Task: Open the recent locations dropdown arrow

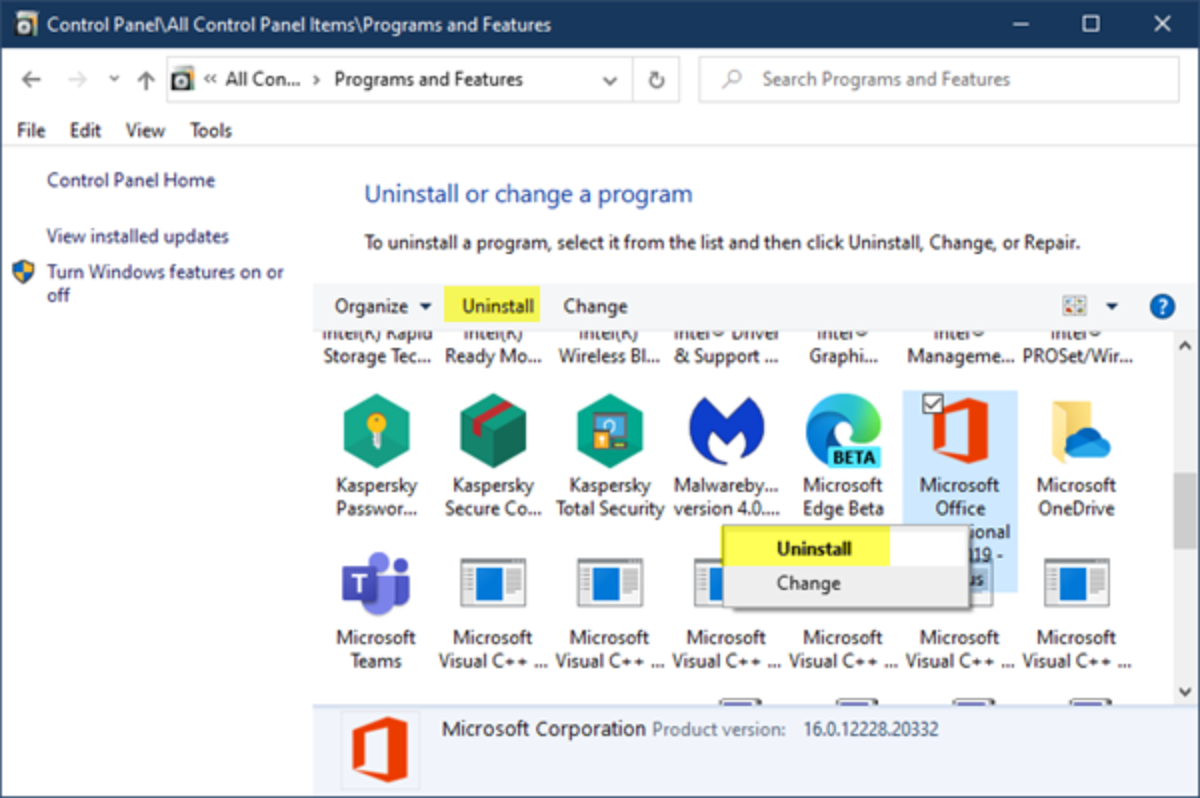Action: tap(113, 80)
